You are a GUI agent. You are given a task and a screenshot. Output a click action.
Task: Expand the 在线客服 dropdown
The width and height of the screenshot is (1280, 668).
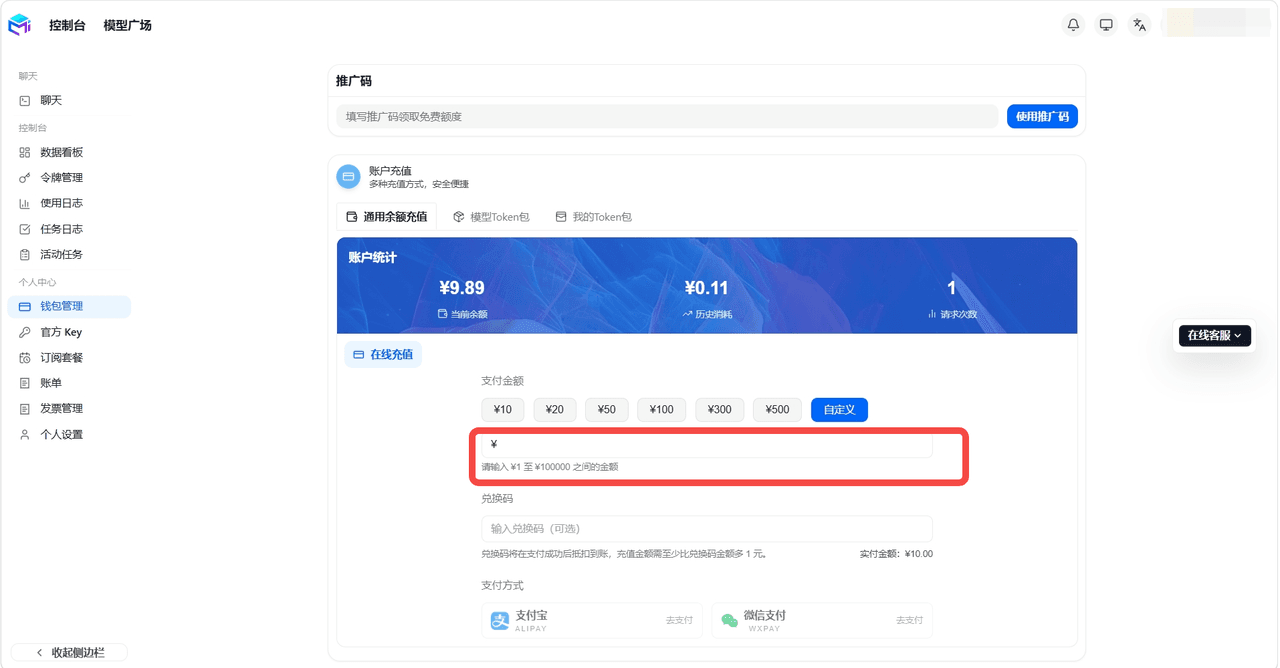pos(1215,336)
